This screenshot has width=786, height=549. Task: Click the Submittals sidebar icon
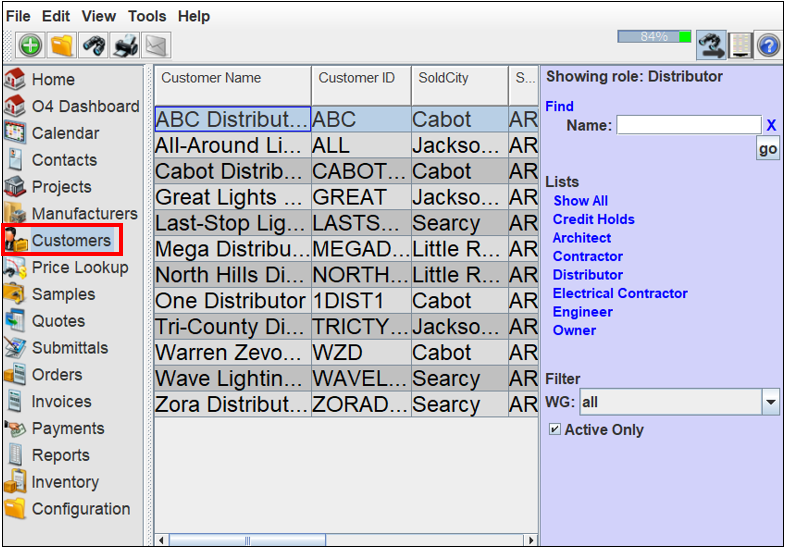click(x=15, y=347)
